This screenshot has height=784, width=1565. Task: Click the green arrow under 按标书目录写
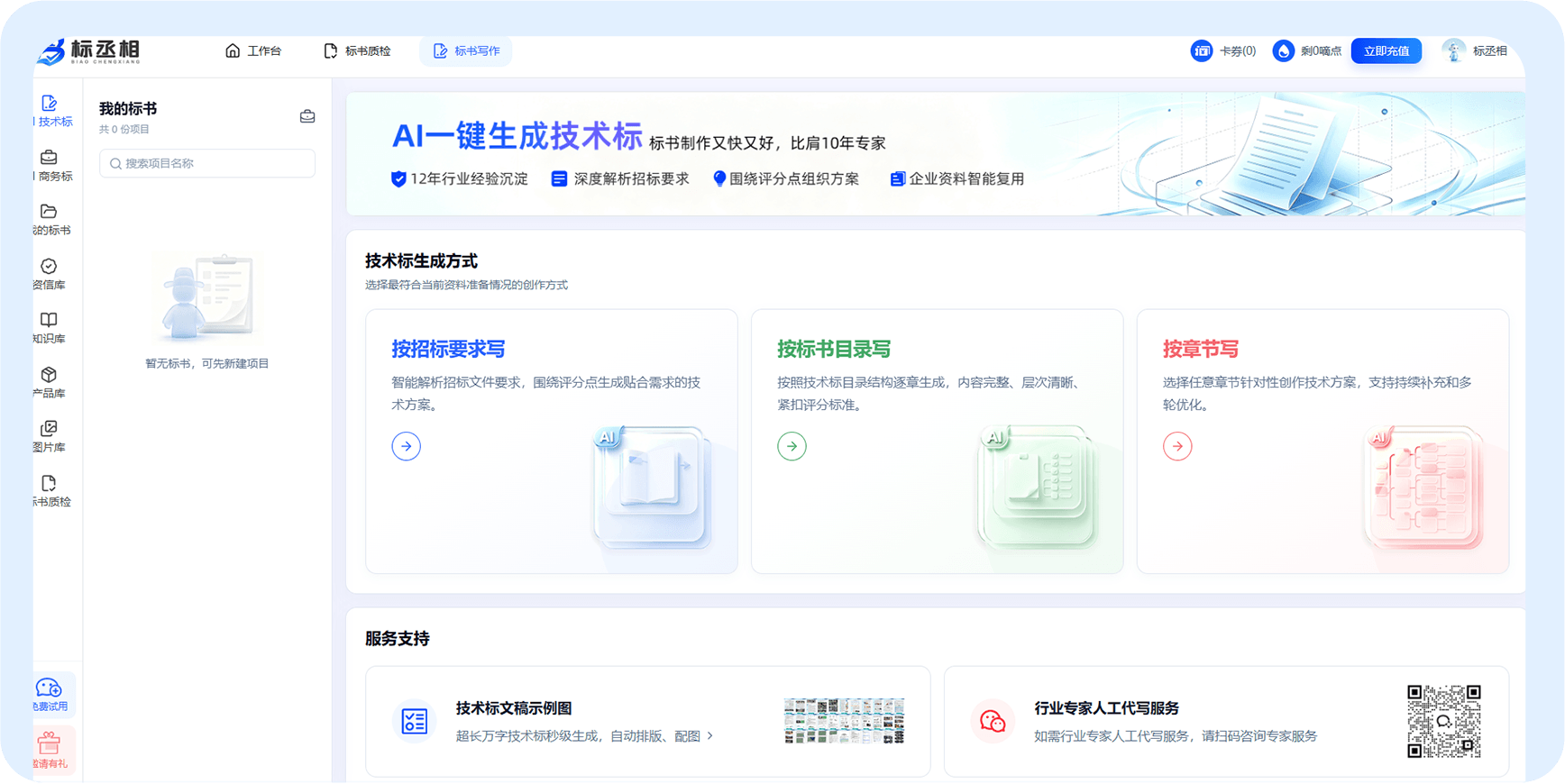pyautogui.click(x=792, y=446)
